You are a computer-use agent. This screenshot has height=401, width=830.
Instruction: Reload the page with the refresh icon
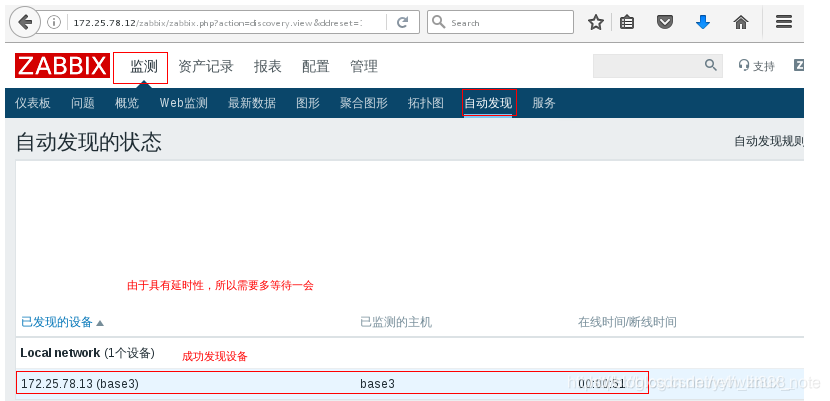[403, 22]
